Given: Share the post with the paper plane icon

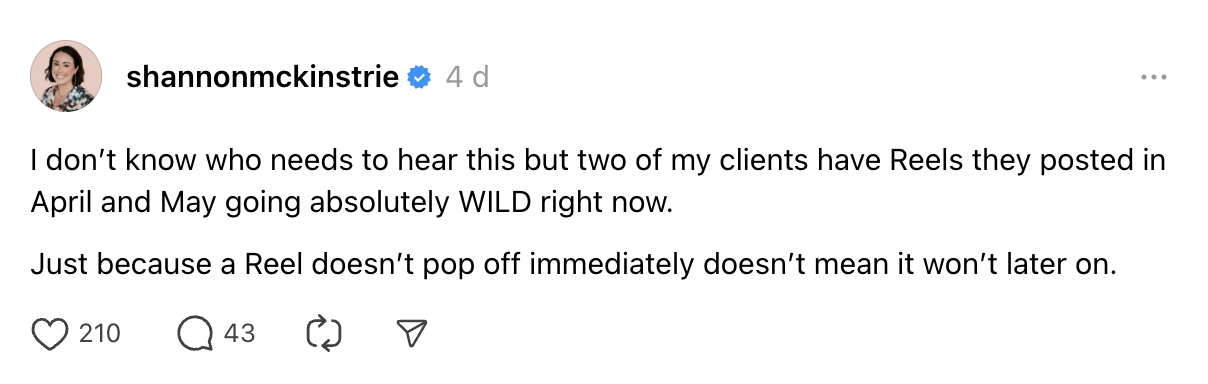Looking at the screenshot, I should (x=413, y=333).
